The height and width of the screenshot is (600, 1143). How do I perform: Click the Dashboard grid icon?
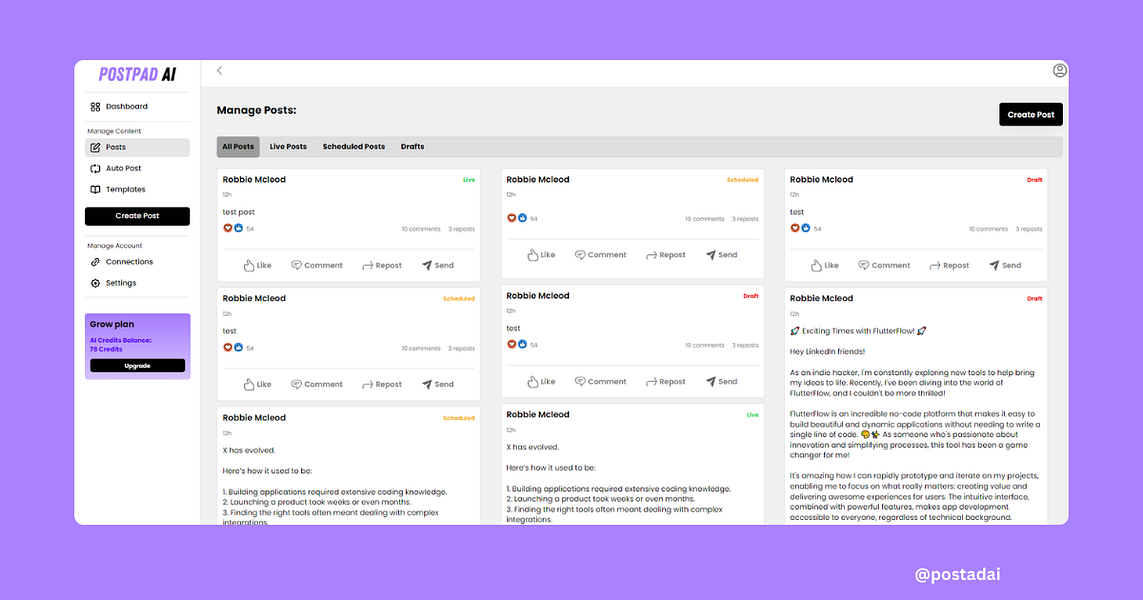tap(95, 106)
